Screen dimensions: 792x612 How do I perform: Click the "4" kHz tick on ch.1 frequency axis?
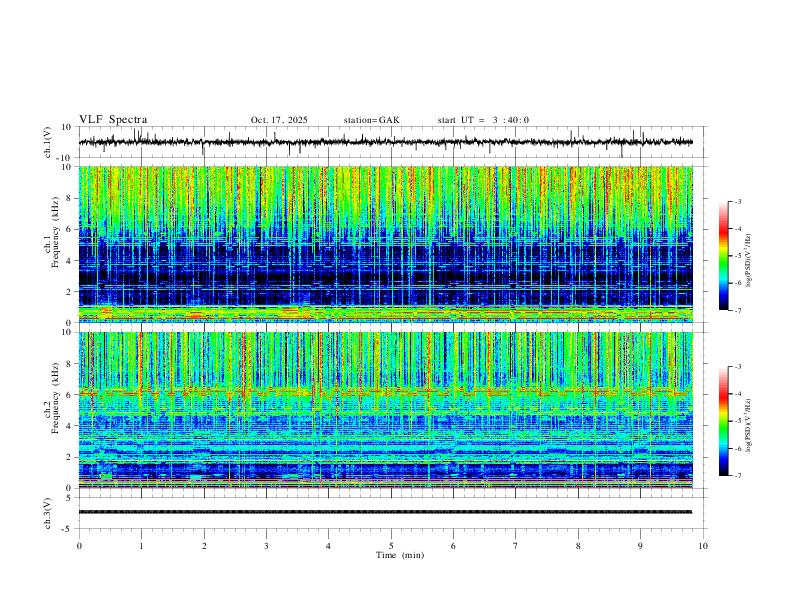coord(70,261)
